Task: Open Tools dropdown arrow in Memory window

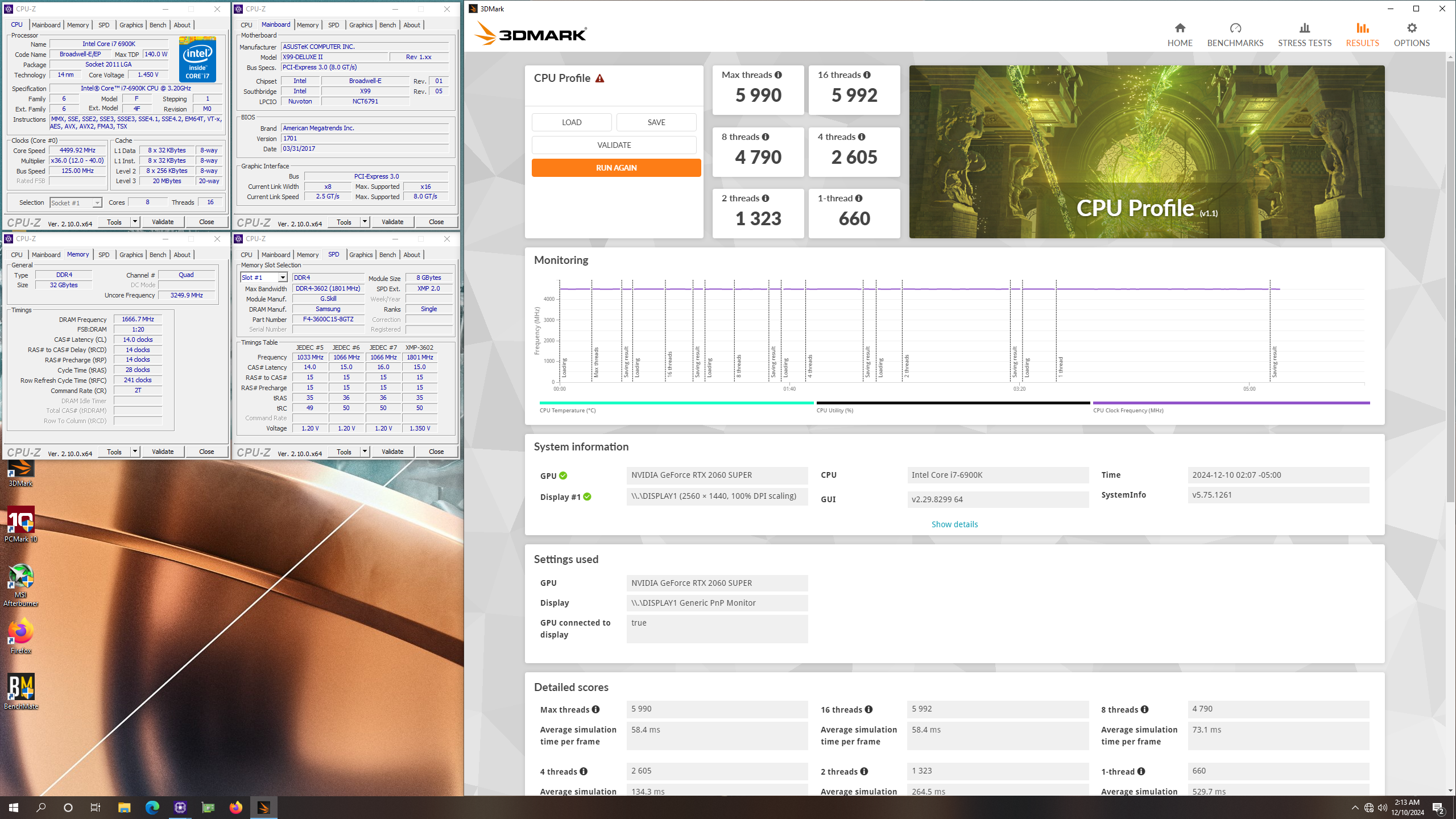Action: coord(135,452)
